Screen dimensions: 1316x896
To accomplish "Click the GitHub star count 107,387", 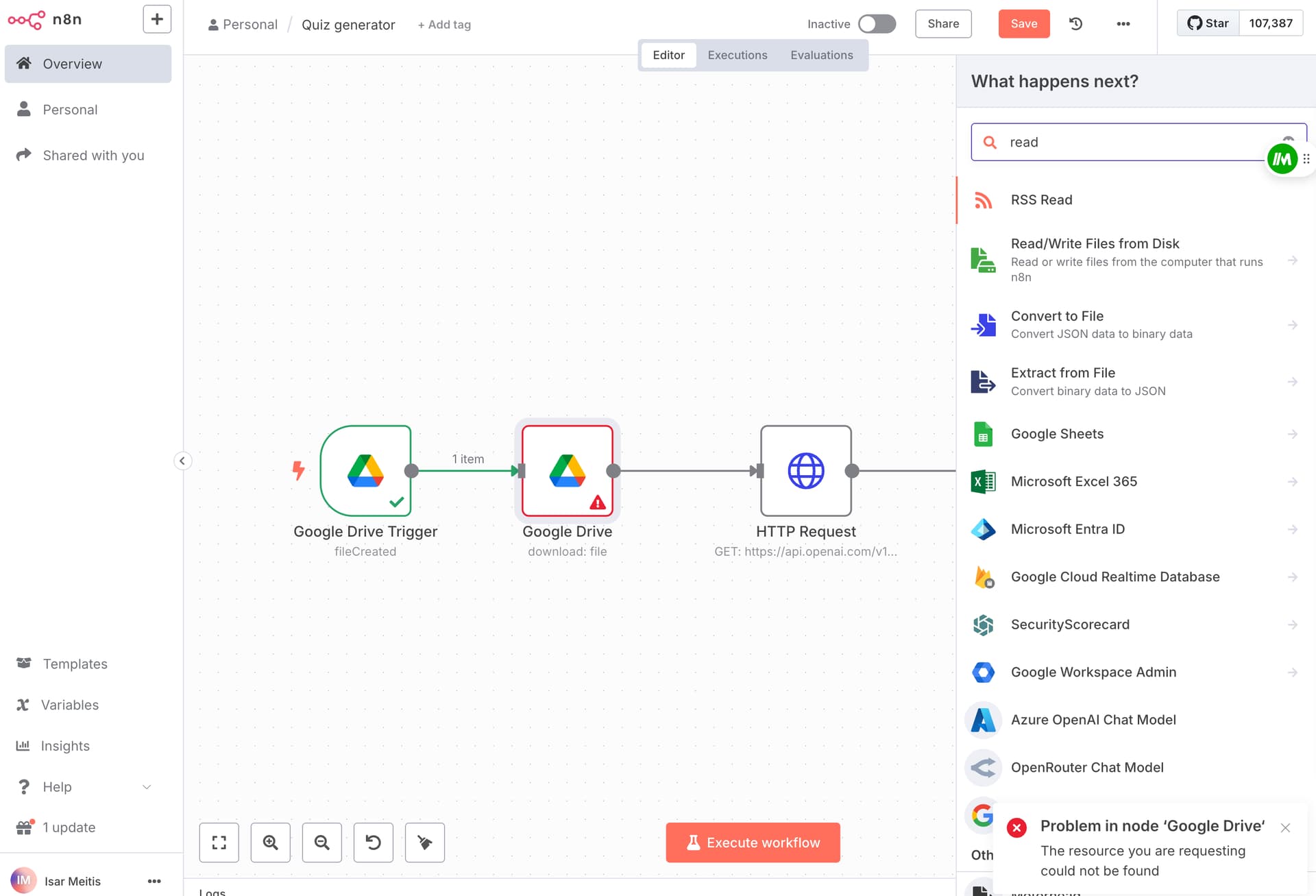I will [1271, 23].
